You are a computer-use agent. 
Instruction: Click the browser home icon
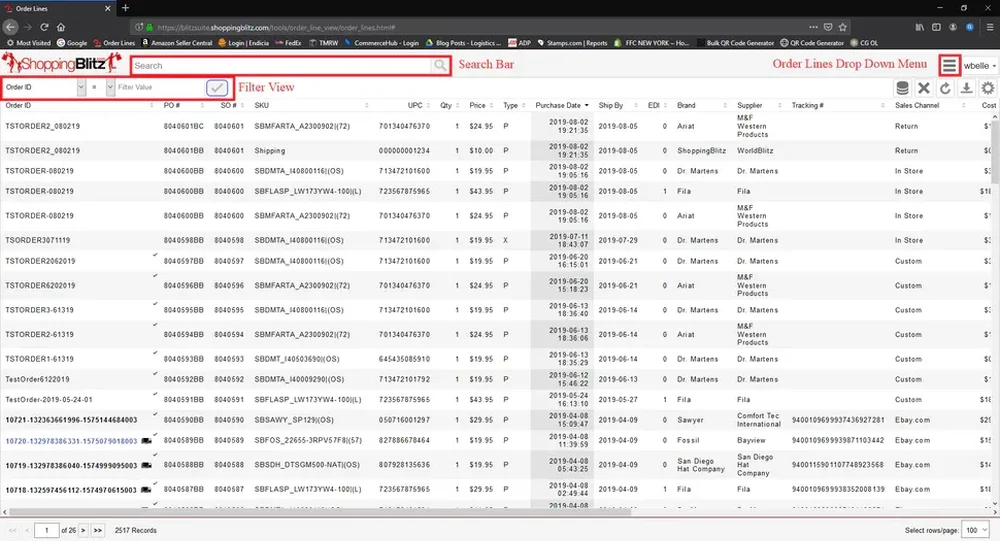click(61, 27)
